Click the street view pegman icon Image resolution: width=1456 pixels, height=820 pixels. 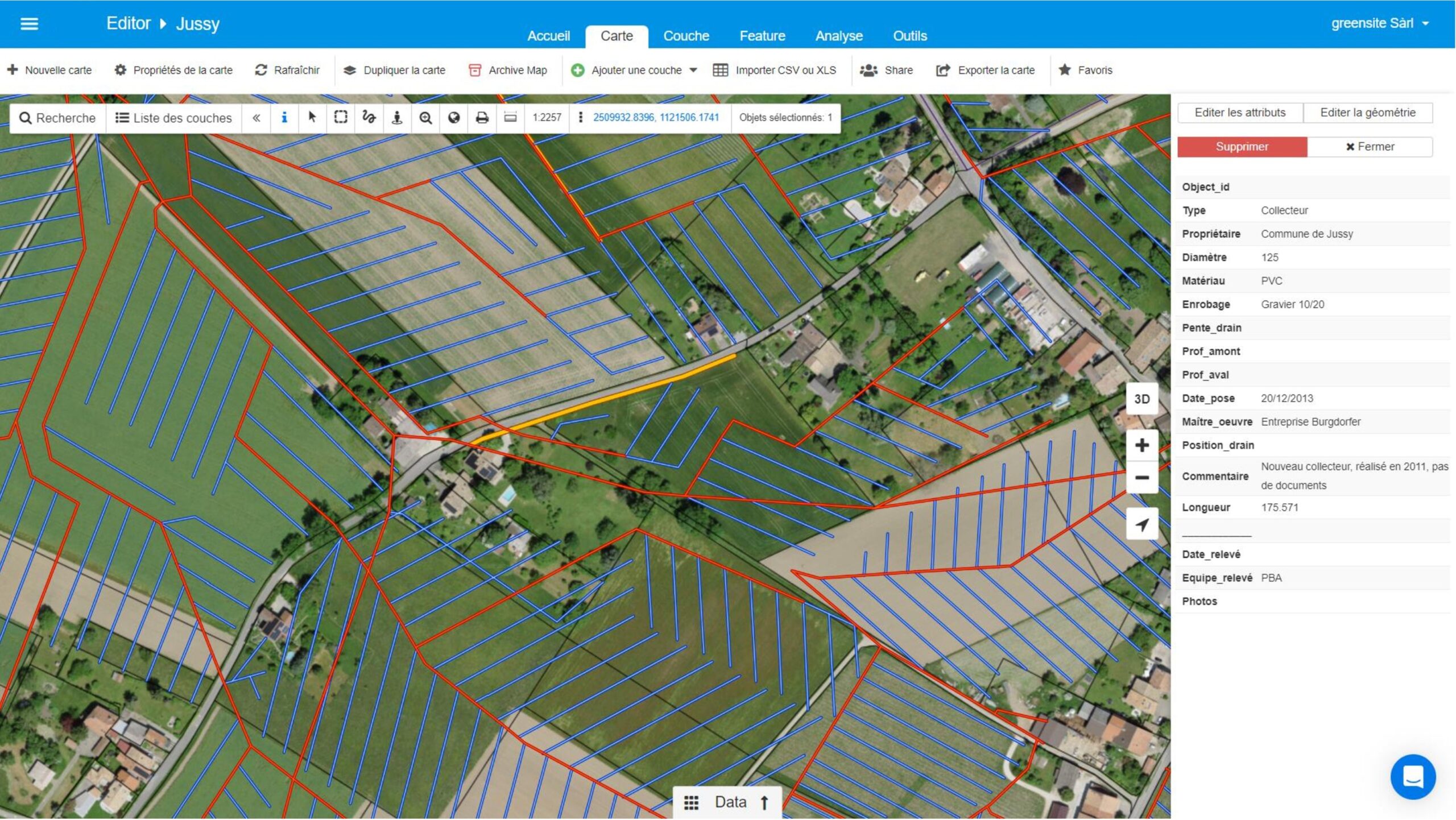click(x=397, y=118)
